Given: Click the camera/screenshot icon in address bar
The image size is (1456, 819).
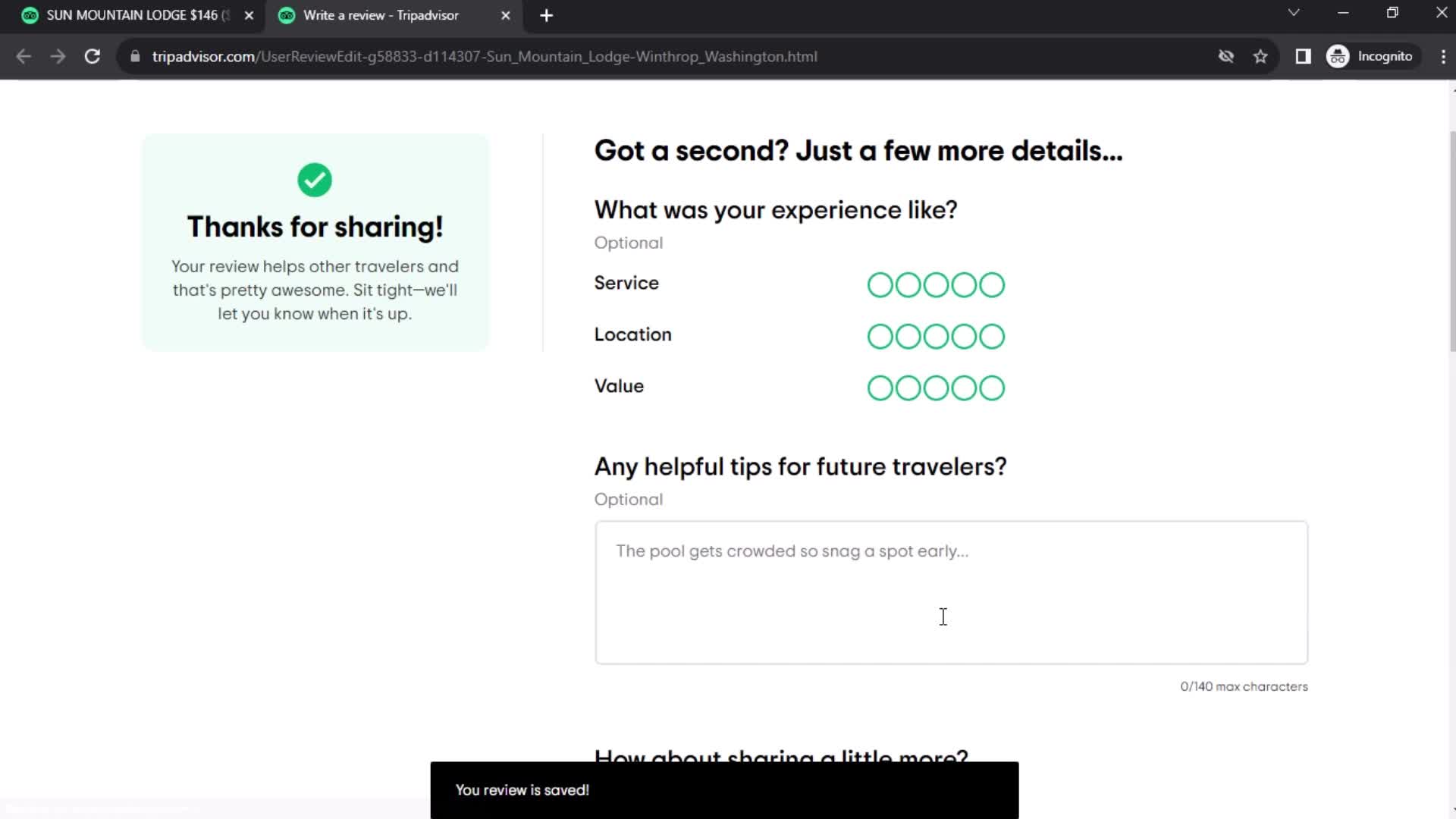Looking at the screenshot, I should point(1225,56).
